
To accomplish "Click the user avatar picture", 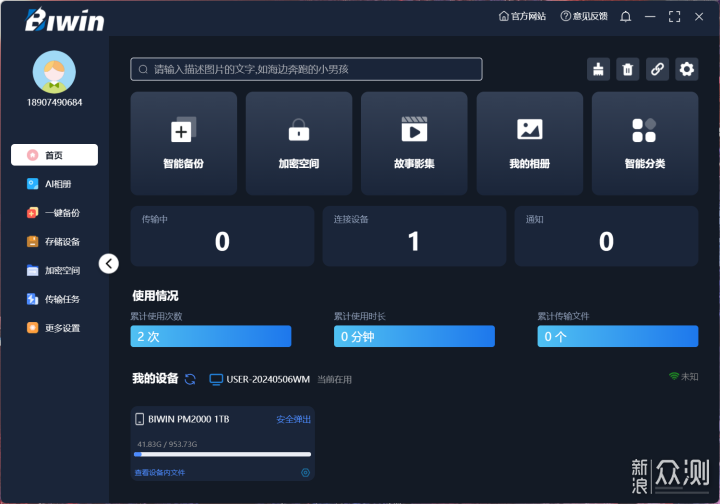I will (x=54, y=72).
